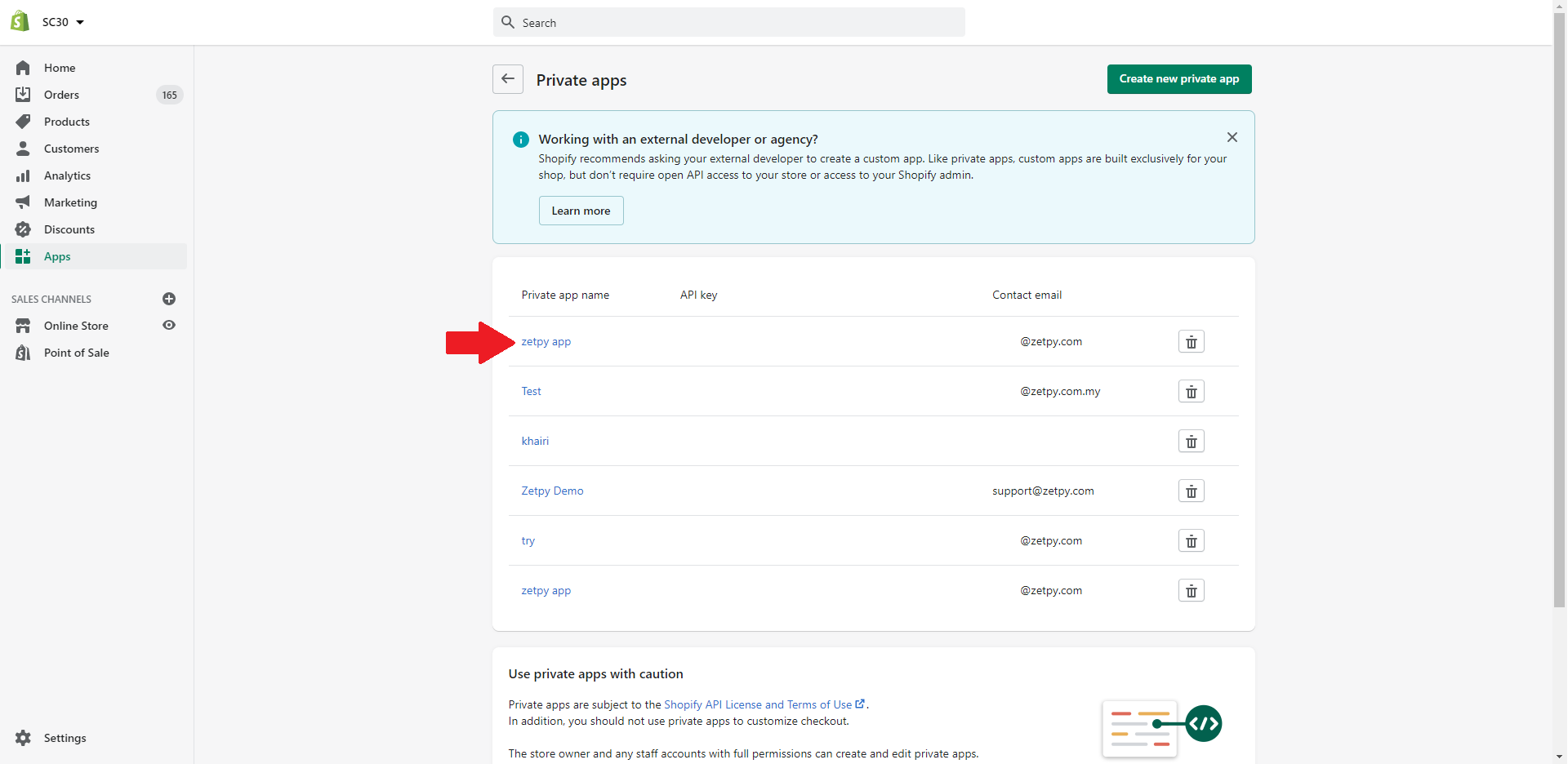
Task: Open the SC30 store switcher dropdown
Action: tap(62, 22)
